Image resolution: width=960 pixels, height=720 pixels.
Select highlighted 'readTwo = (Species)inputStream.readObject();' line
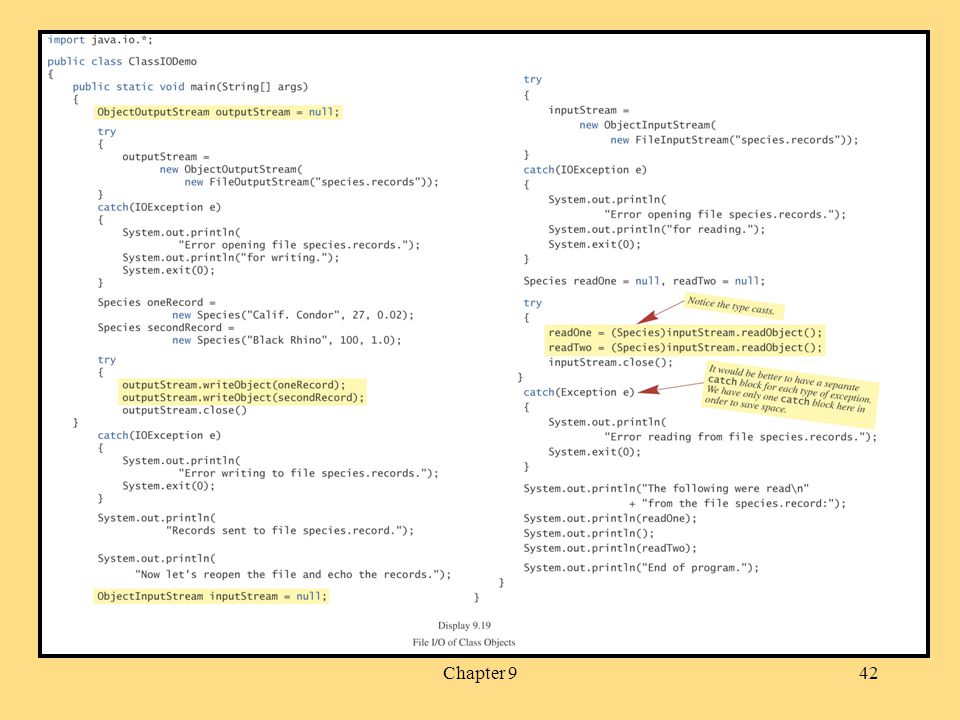684,347
